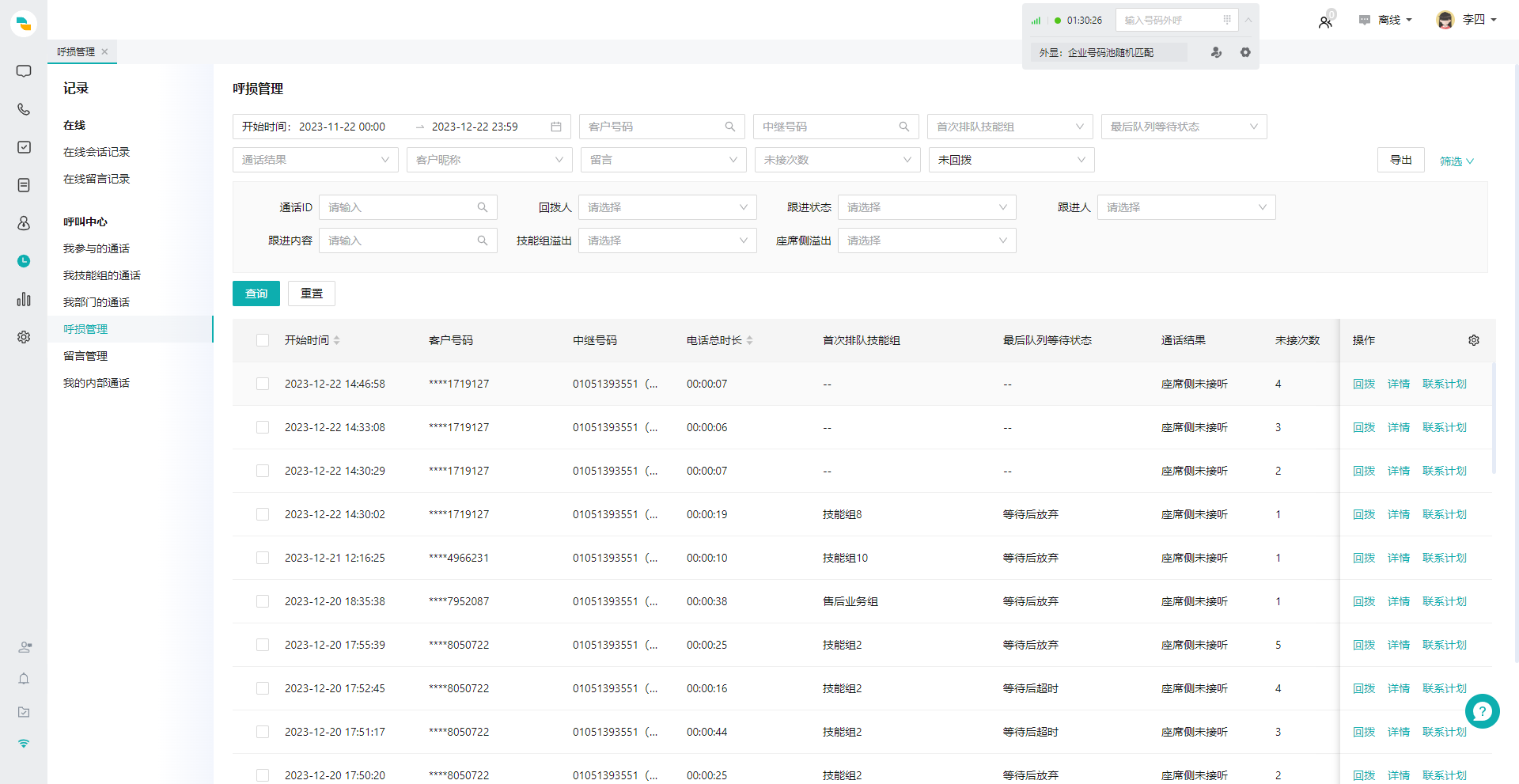Screen dimensions: 1519x784
Task: Click the contacts person icon in header
Action: 1325,22
